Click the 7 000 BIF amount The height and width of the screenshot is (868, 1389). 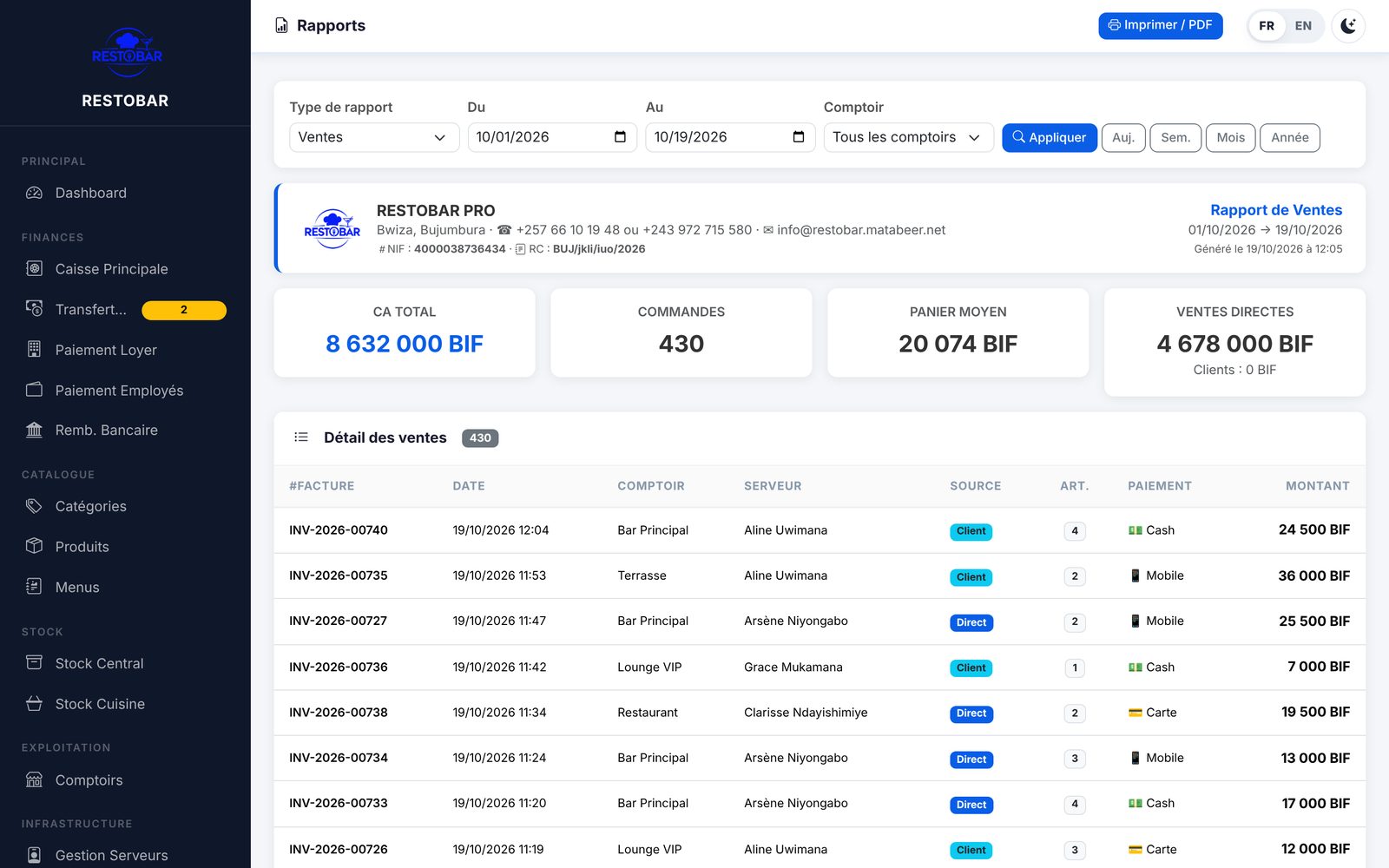pos(1318,667)
